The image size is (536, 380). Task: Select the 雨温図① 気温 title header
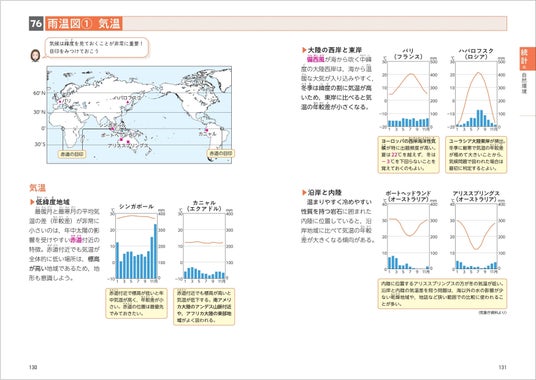click(x=84, y=24)
